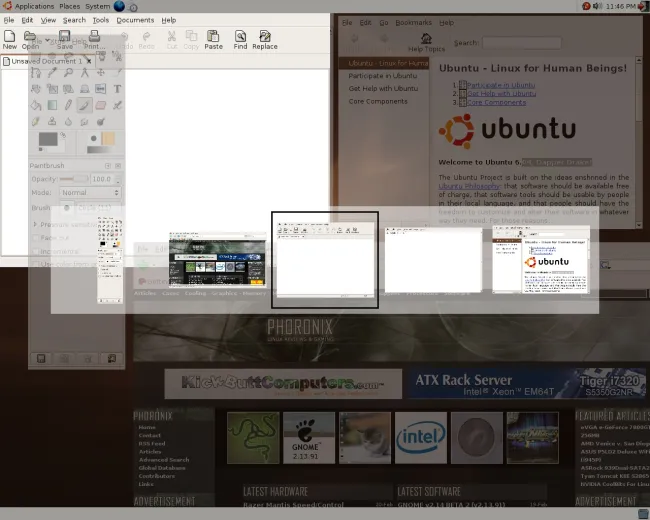Select the Clone stamp tool in GIMP
The height and width of the screenshot is (520, 650).
pos(52,121)
